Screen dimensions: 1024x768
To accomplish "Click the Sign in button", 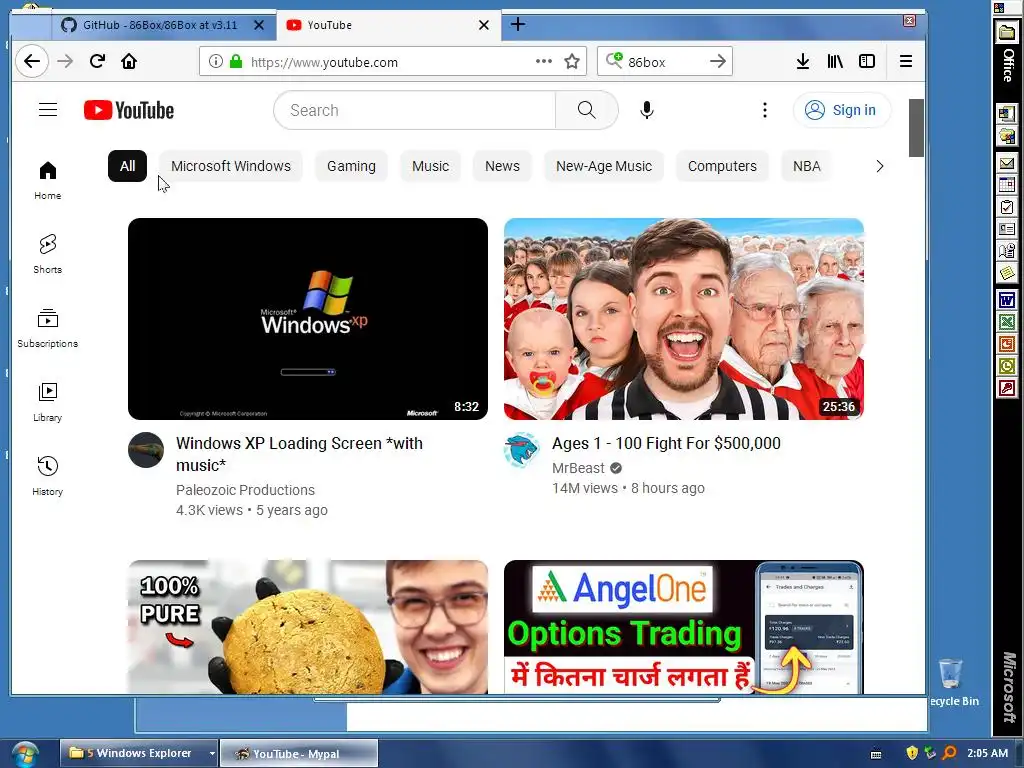I will (x=842, y=110).
